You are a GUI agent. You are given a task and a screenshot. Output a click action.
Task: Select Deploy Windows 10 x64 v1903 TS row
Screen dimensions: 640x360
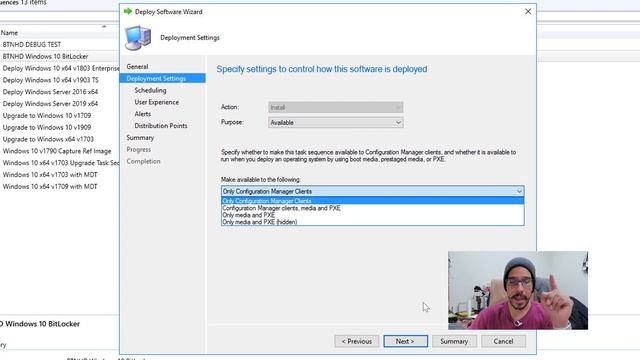click(50, 80)
